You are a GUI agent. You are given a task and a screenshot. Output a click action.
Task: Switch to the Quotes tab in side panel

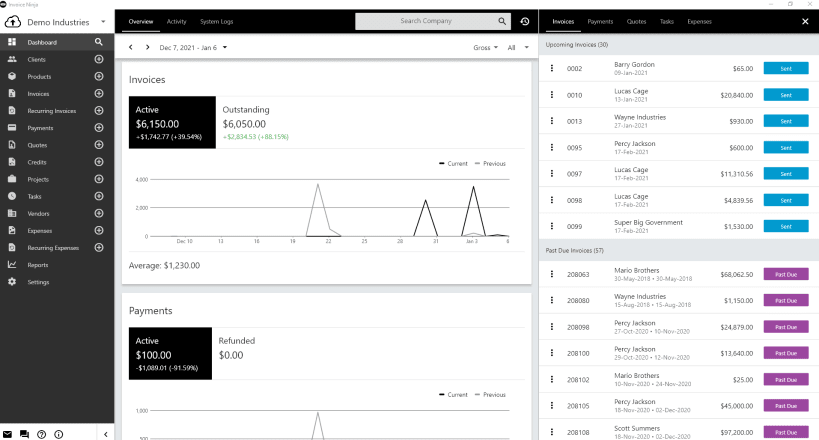(x=636, y=21)
